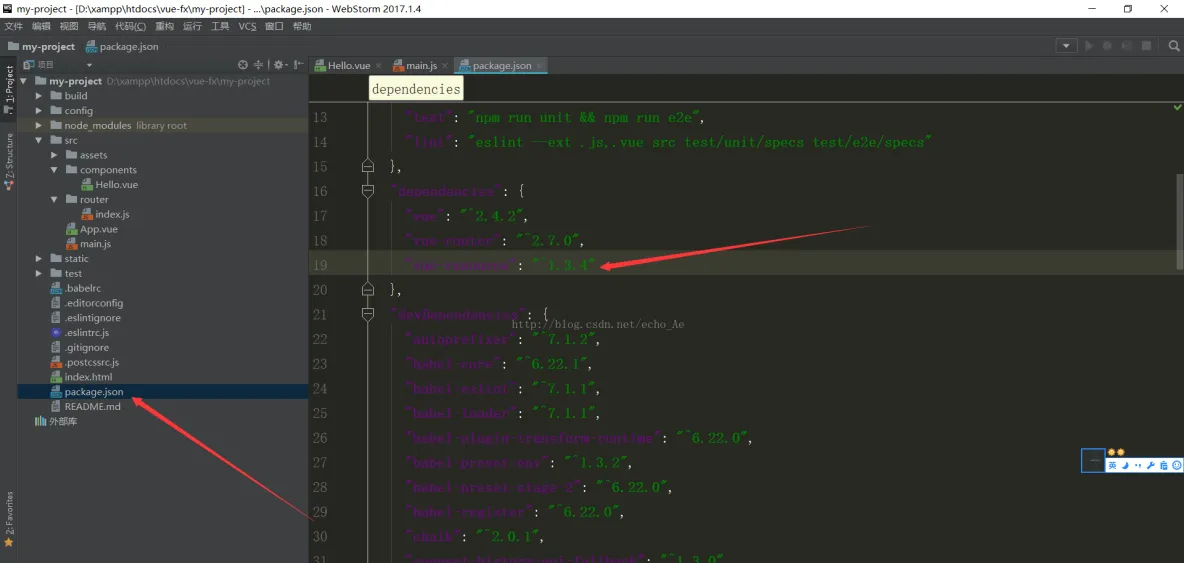Close the package.json tab
This screenshot has width=1184, height=563.
(x=541, y=66)
